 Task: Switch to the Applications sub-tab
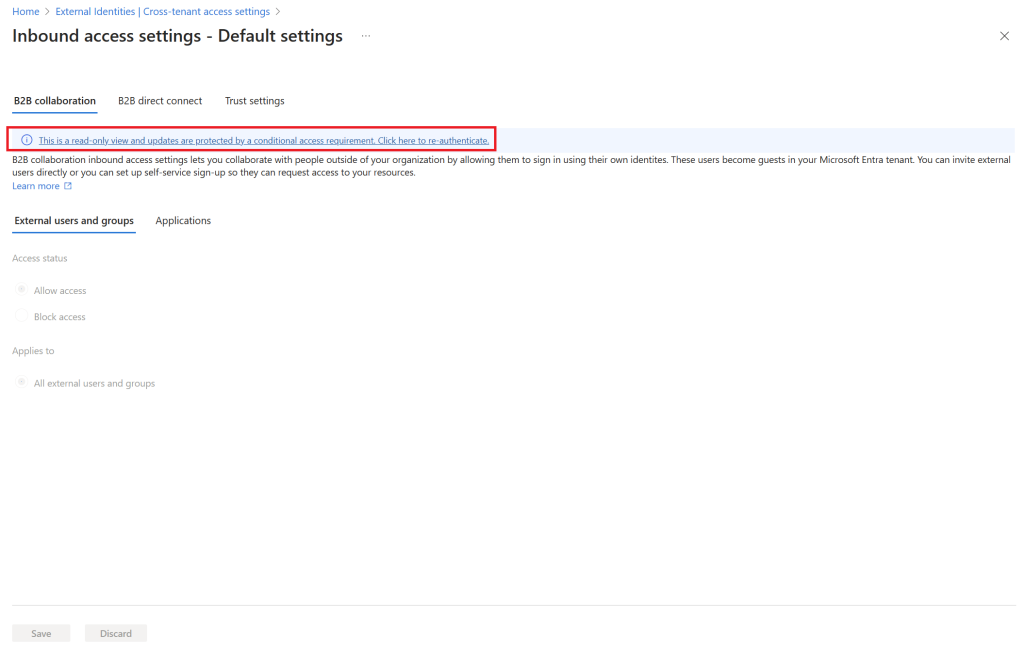(x=183, y=220)
